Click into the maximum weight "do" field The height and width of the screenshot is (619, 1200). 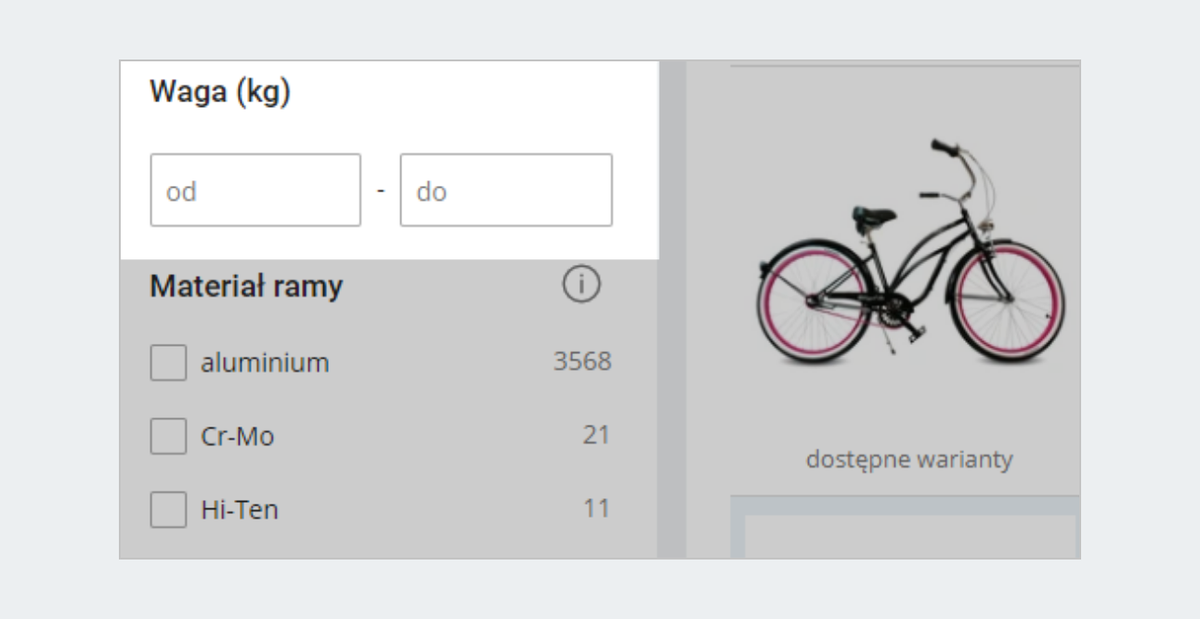(506, 190)
